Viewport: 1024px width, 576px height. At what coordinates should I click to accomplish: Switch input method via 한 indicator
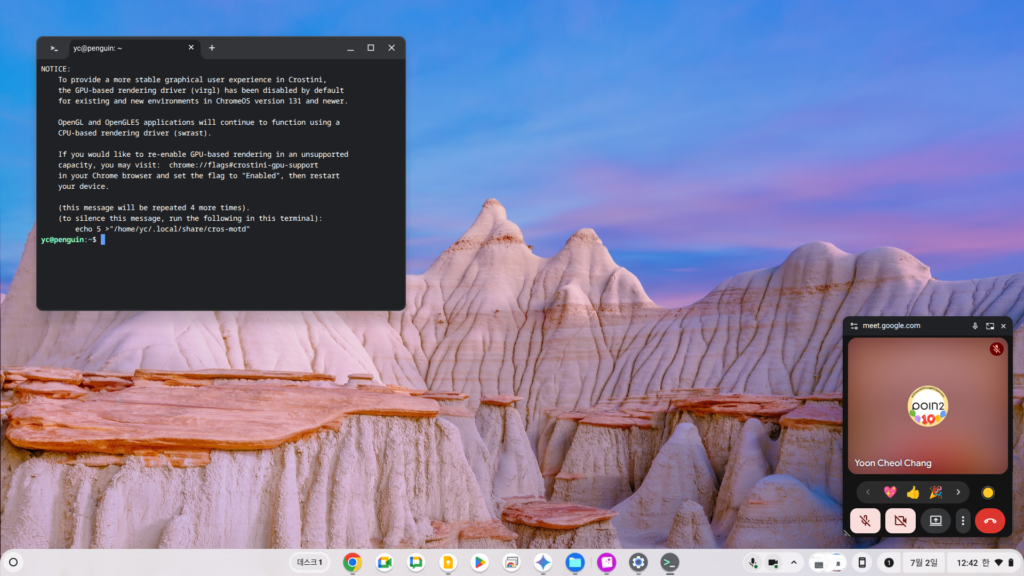[985, 562]
